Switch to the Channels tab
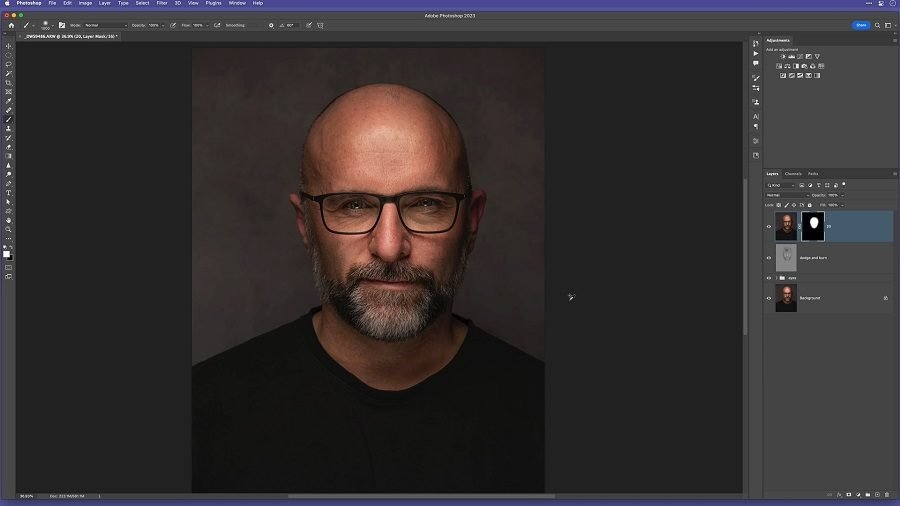The width and height of the screenshot is (900, 506). coord(793,174)
